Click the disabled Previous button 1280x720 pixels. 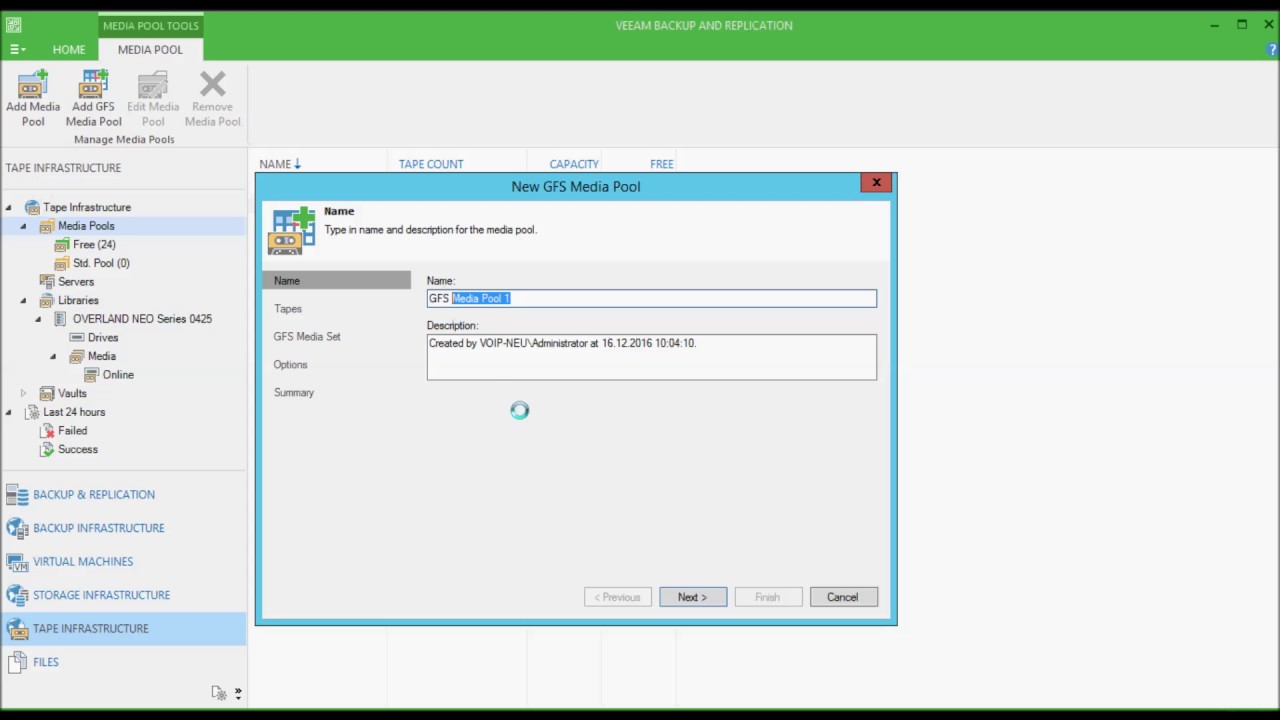click(618, 597)
